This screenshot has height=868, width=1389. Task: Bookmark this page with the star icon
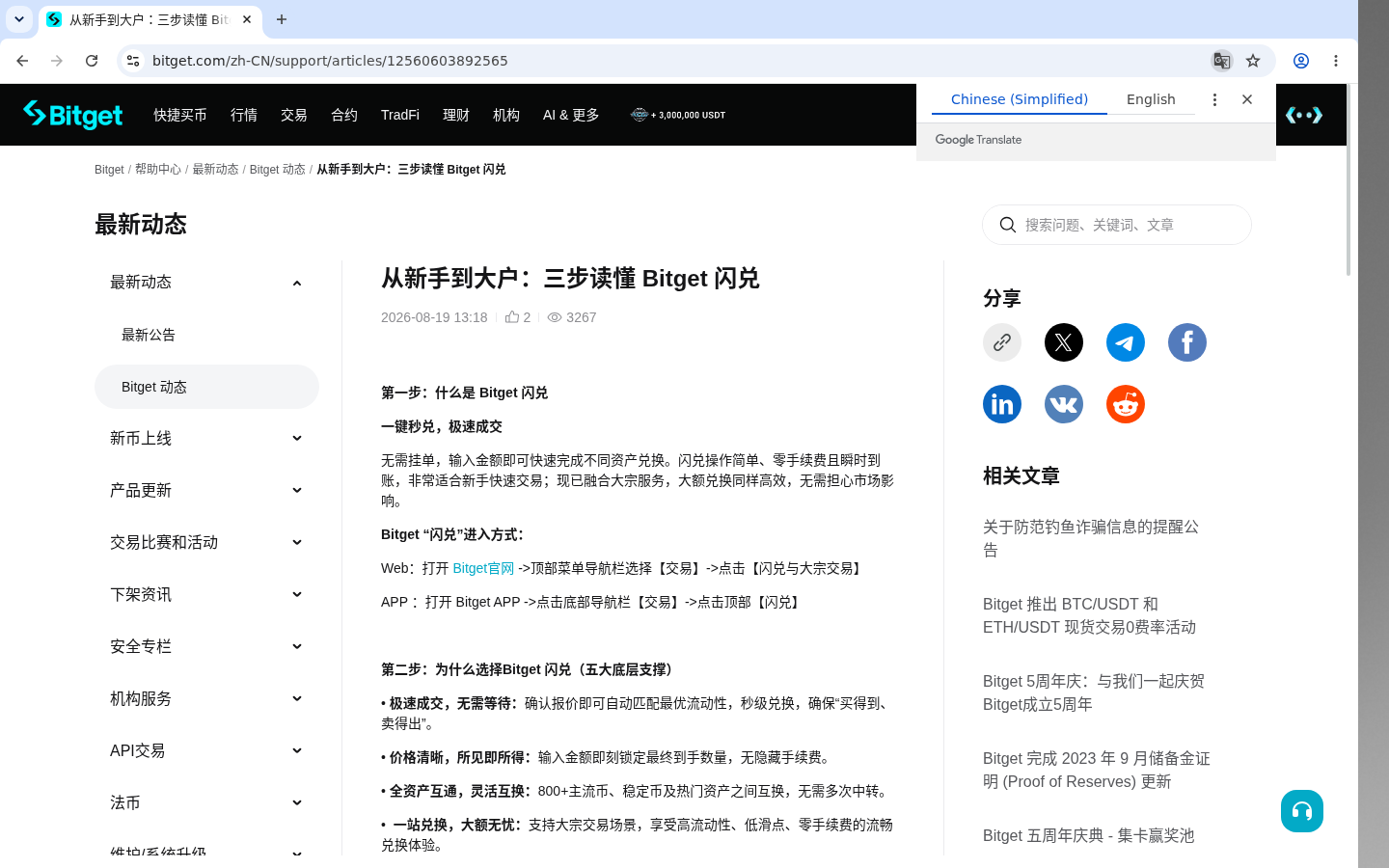point(1253,61)
